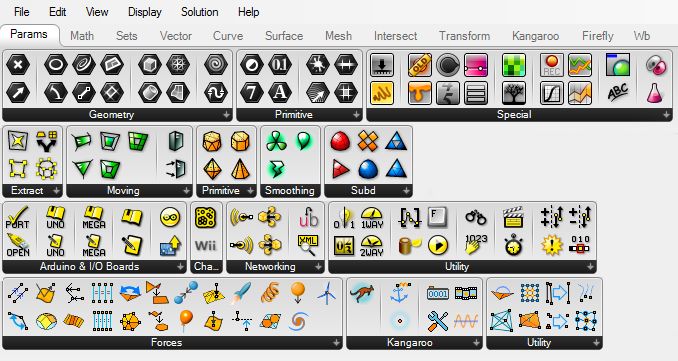The height and width of the screenshot is (361, 678).
Task: Select the Kangaroo physics engine icon
Action: coord(362,293)
